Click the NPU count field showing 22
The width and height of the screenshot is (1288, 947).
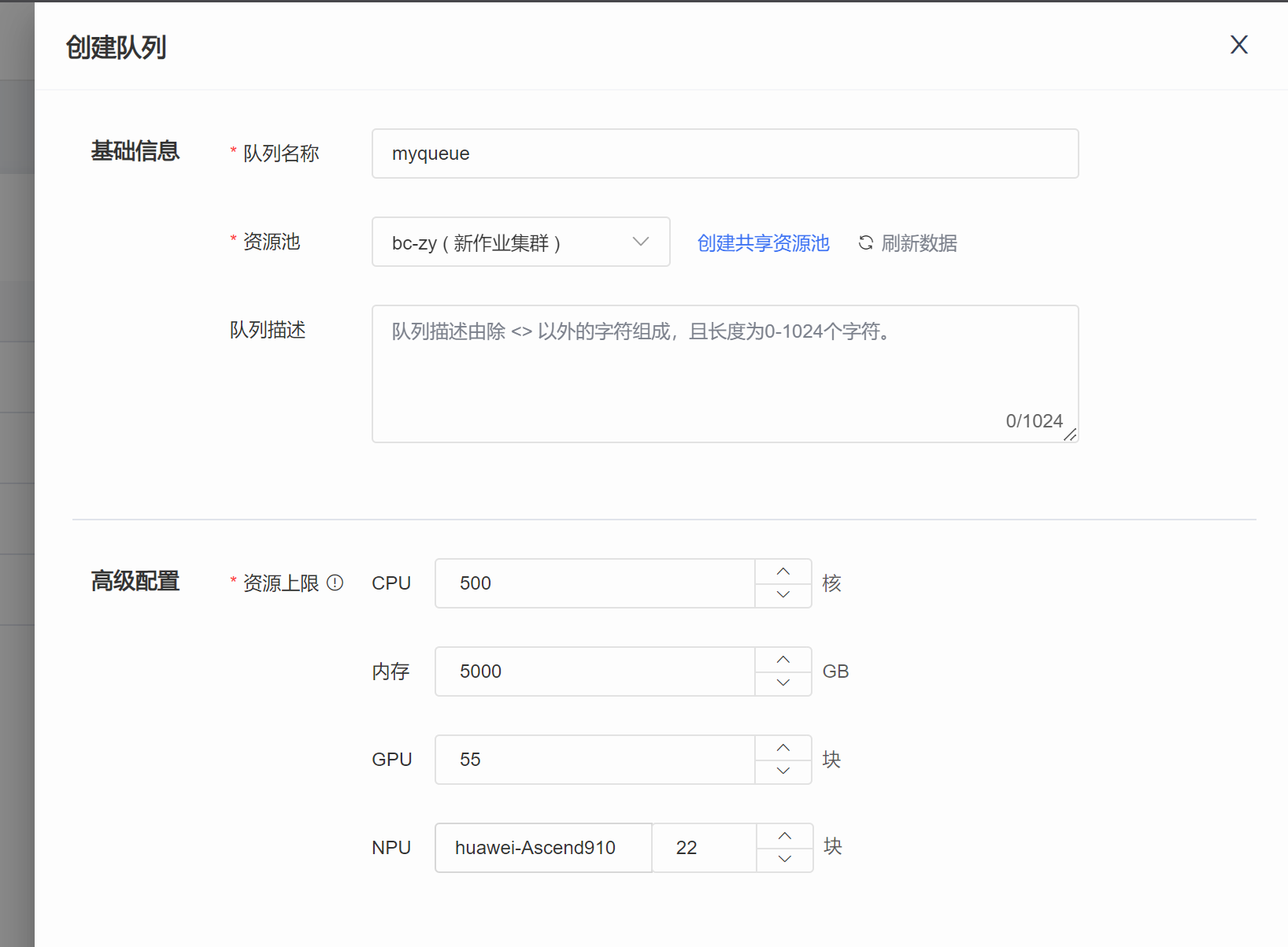click(x=705, y=848)
